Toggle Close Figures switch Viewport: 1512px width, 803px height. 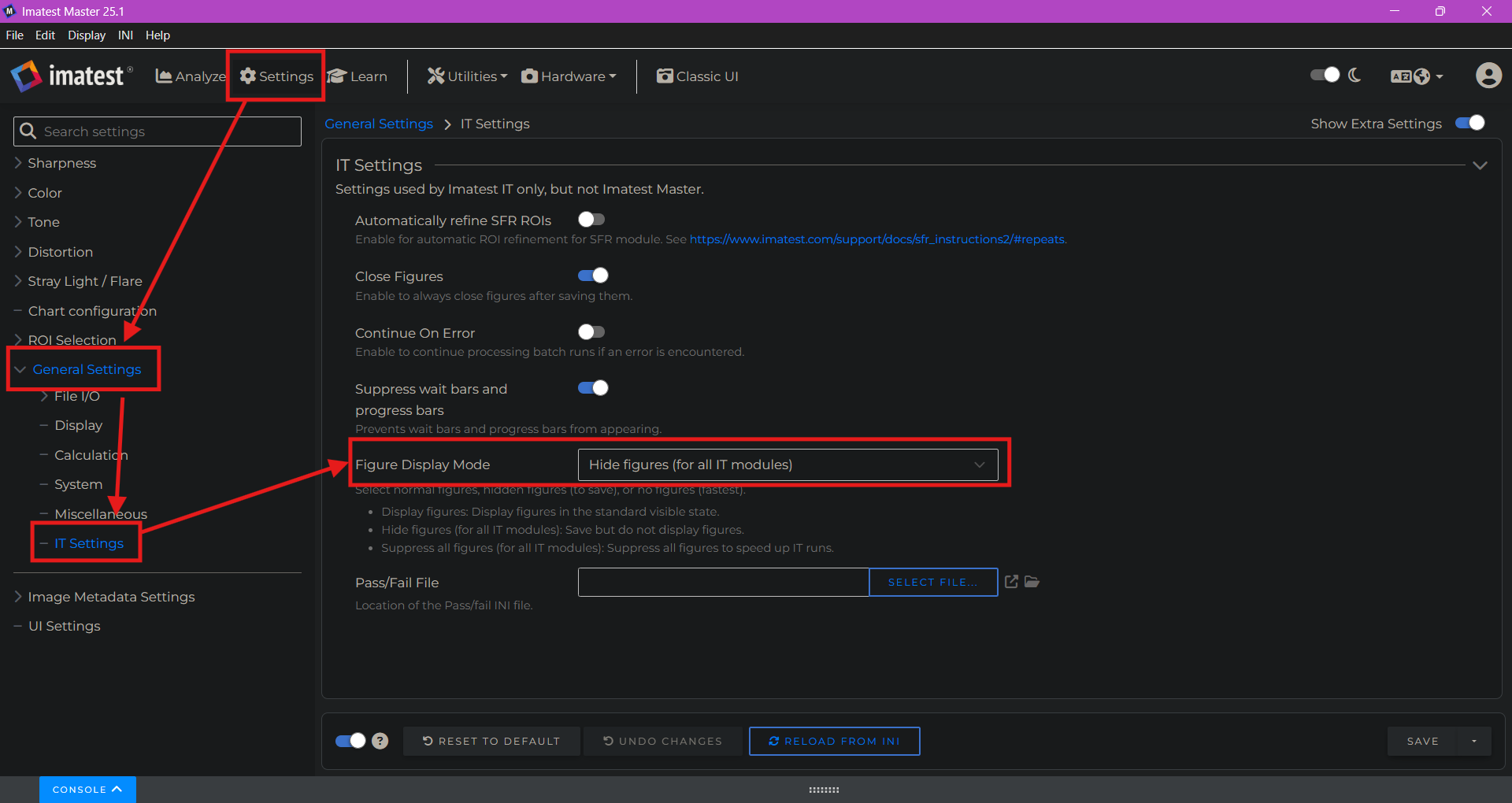pyautogui.click(x=593, y=276)
